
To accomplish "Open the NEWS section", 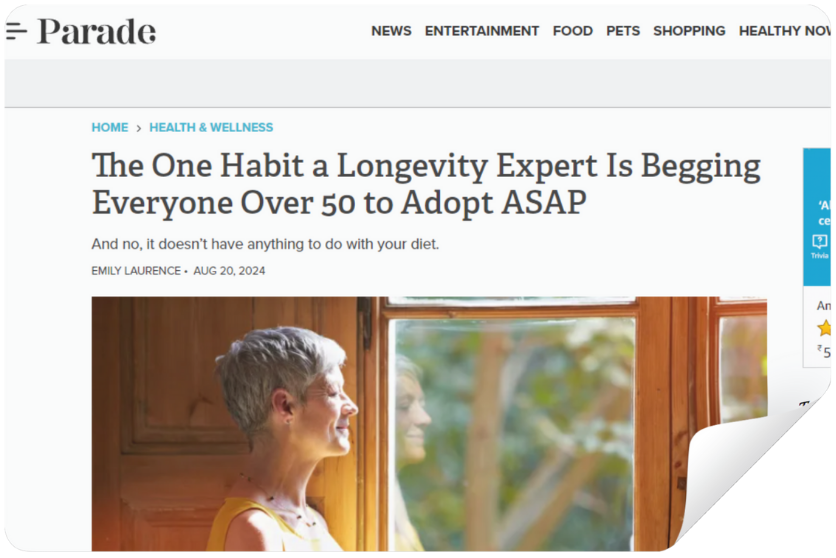I will [391, 31].
